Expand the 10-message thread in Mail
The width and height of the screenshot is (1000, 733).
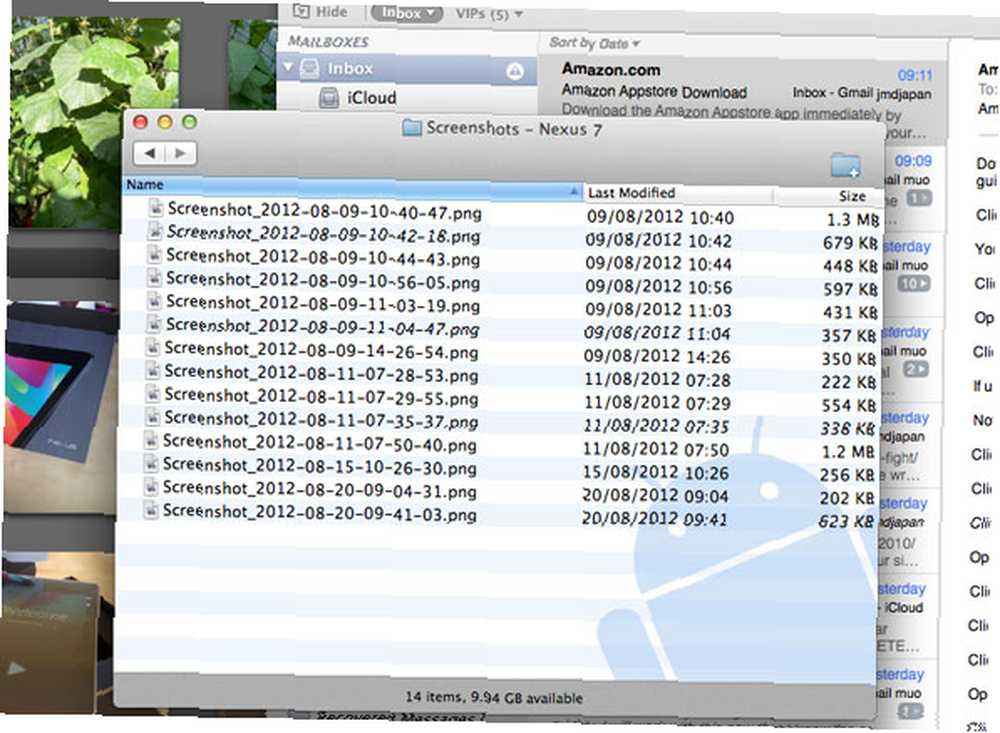(x=914, y=283)
